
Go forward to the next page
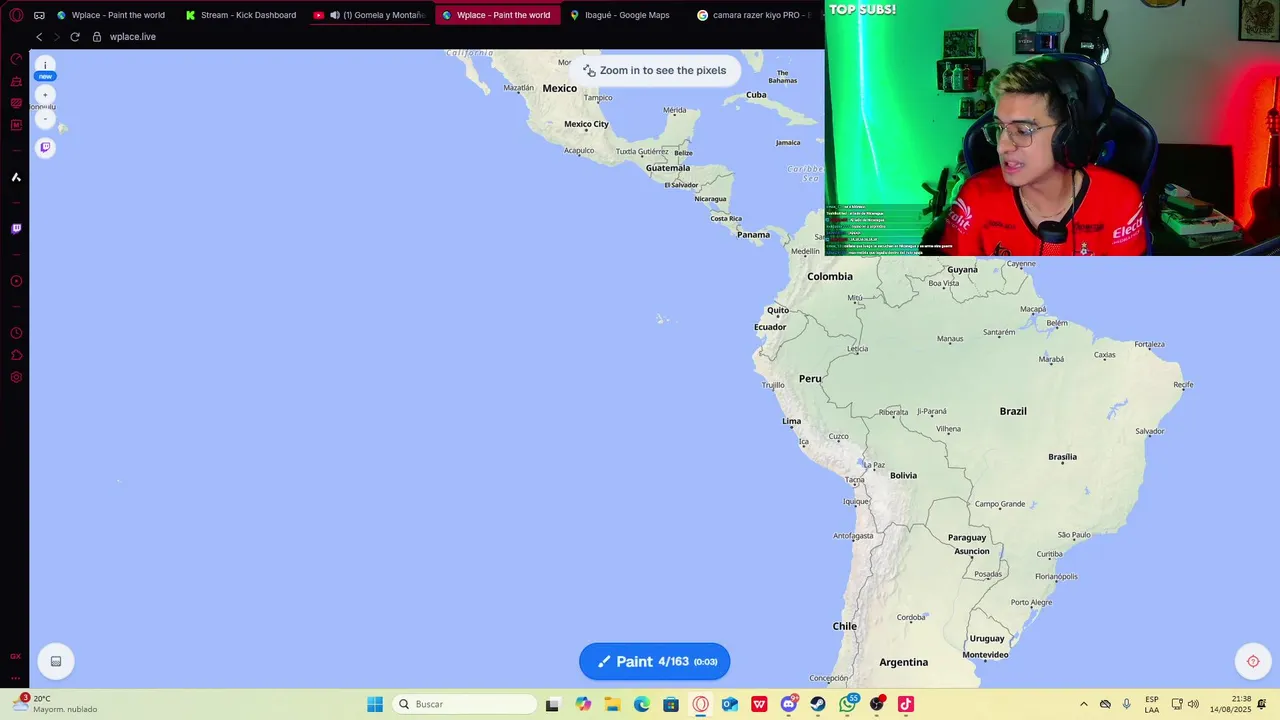click(56, 37)
